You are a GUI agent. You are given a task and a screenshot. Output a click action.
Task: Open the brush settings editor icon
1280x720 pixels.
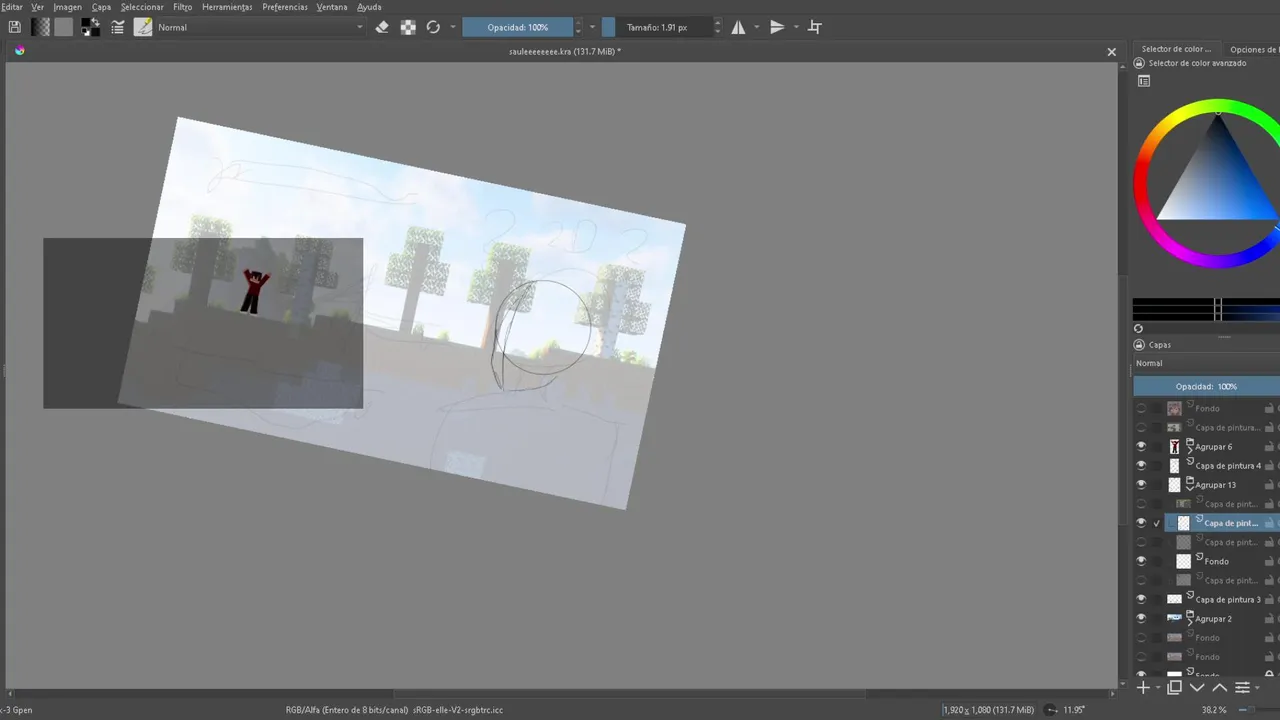(118, 27)
